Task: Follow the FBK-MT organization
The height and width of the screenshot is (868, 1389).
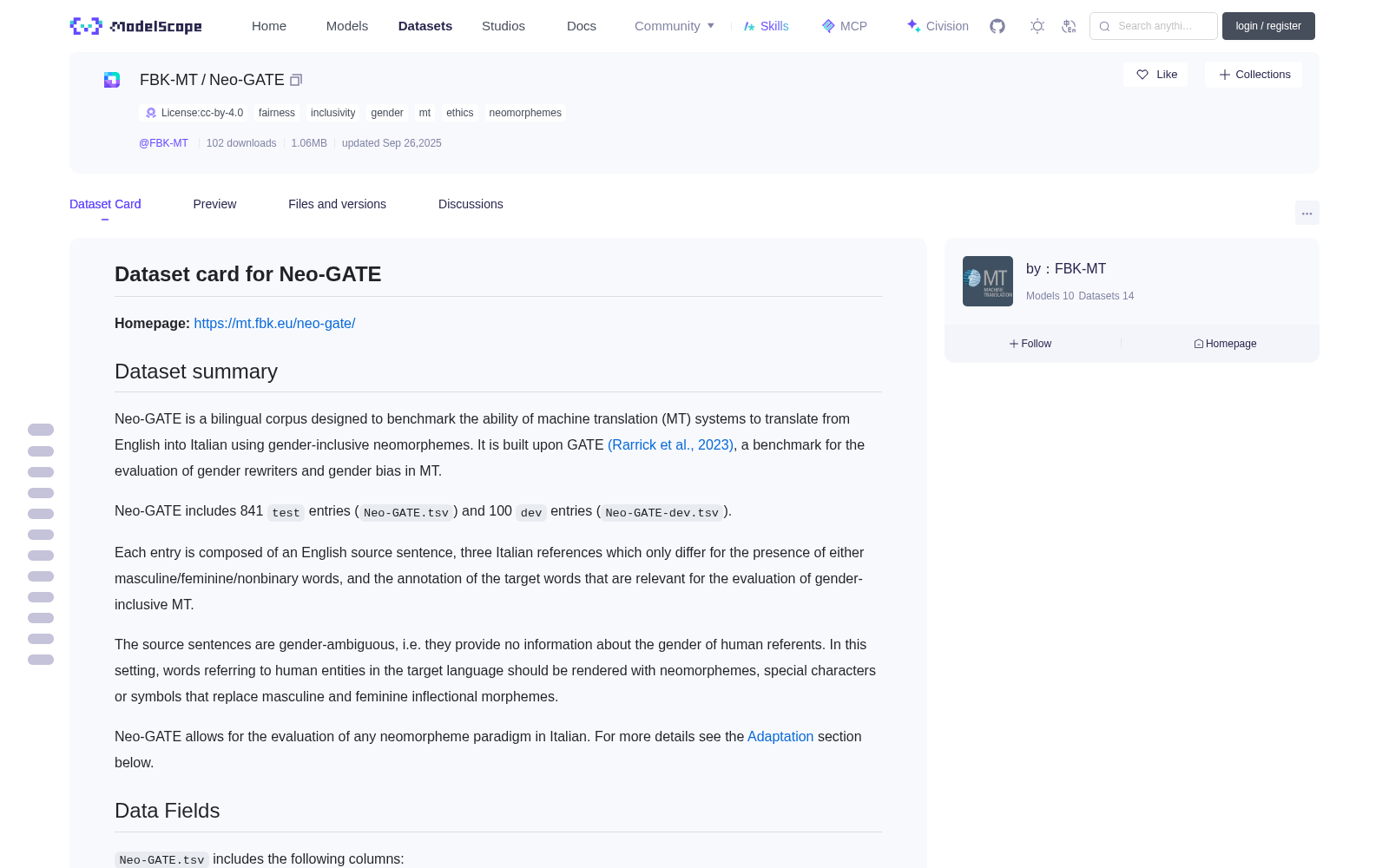Action: coord(1030,344)
